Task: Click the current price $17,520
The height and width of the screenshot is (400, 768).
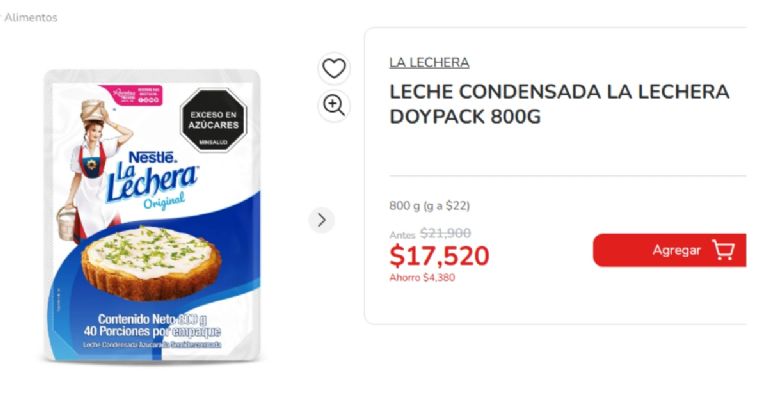Action: point(439,256)
